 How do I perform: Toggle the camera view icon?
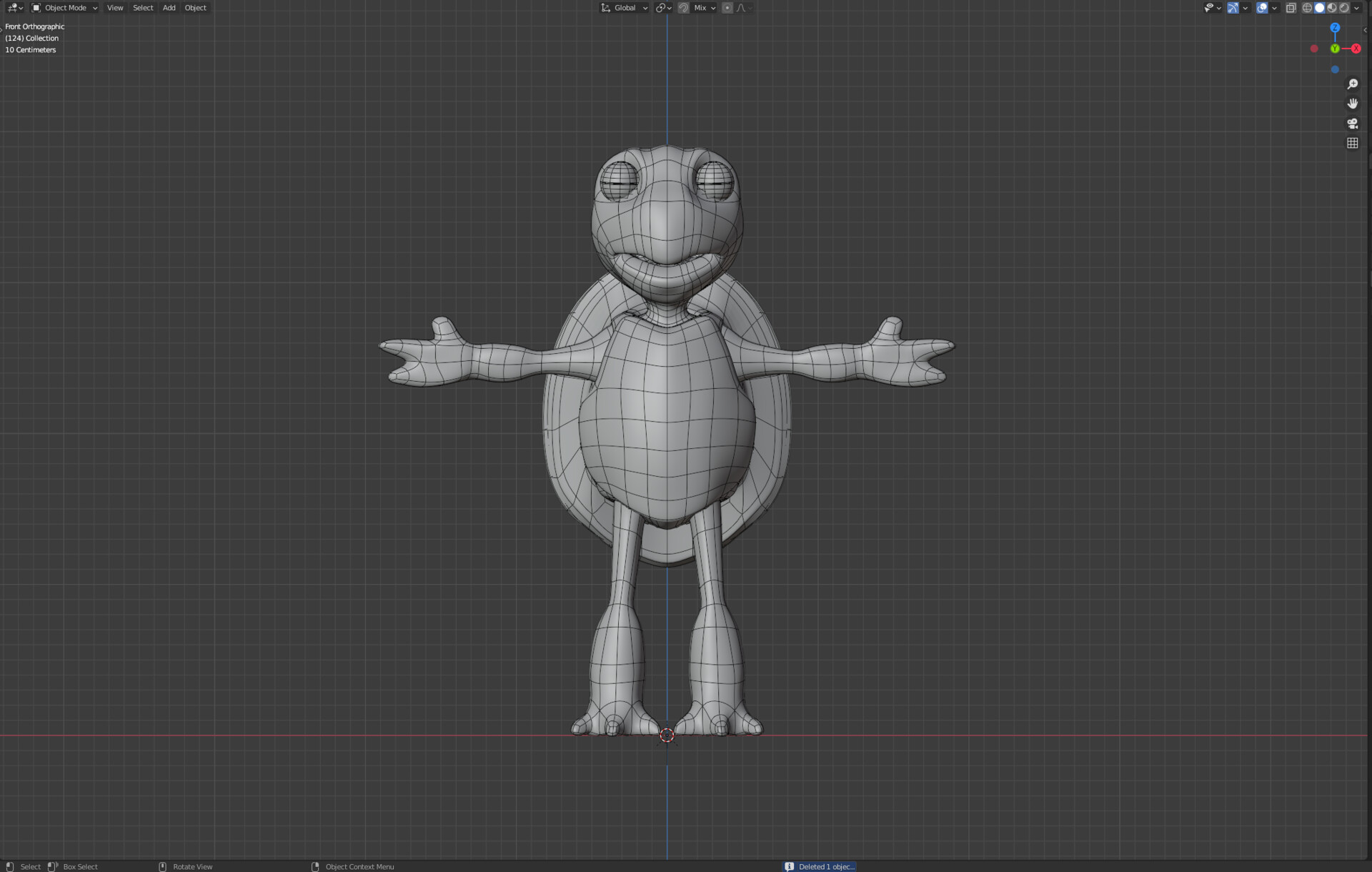point(1353,123)
